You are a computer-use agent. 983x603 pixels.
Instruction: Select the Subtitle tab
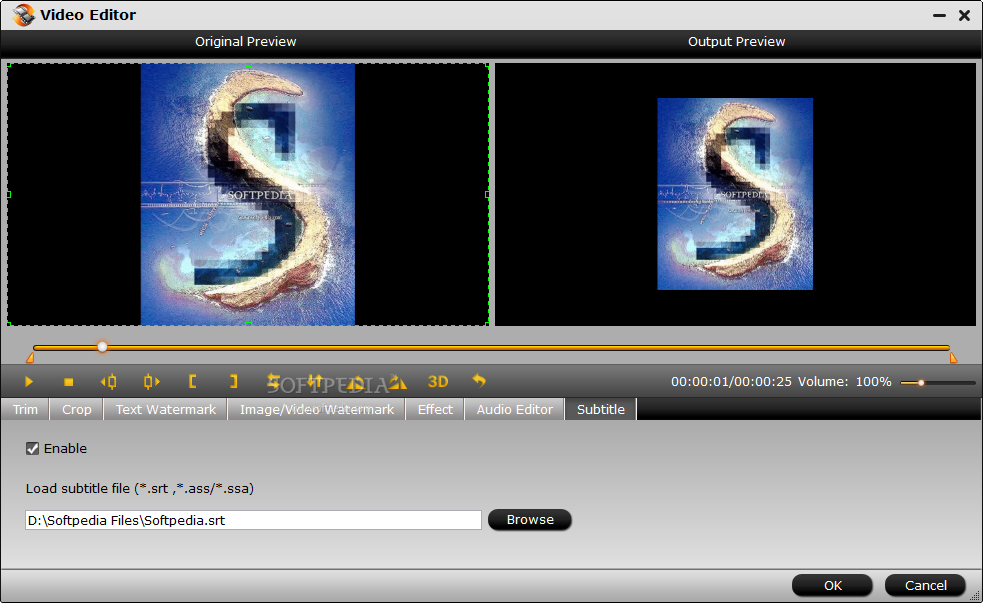tap(601, 409)
